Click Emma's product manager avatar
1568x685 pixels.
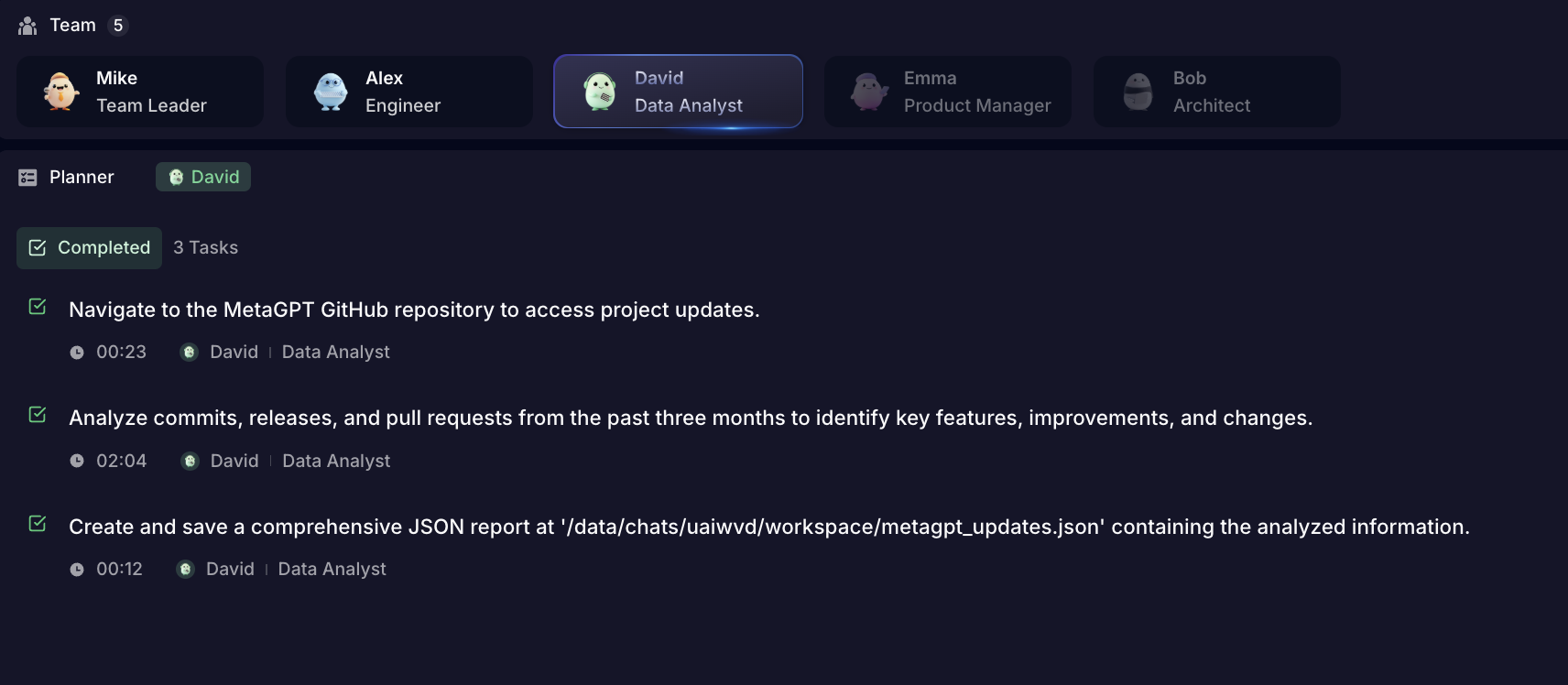tap(868, 92)
